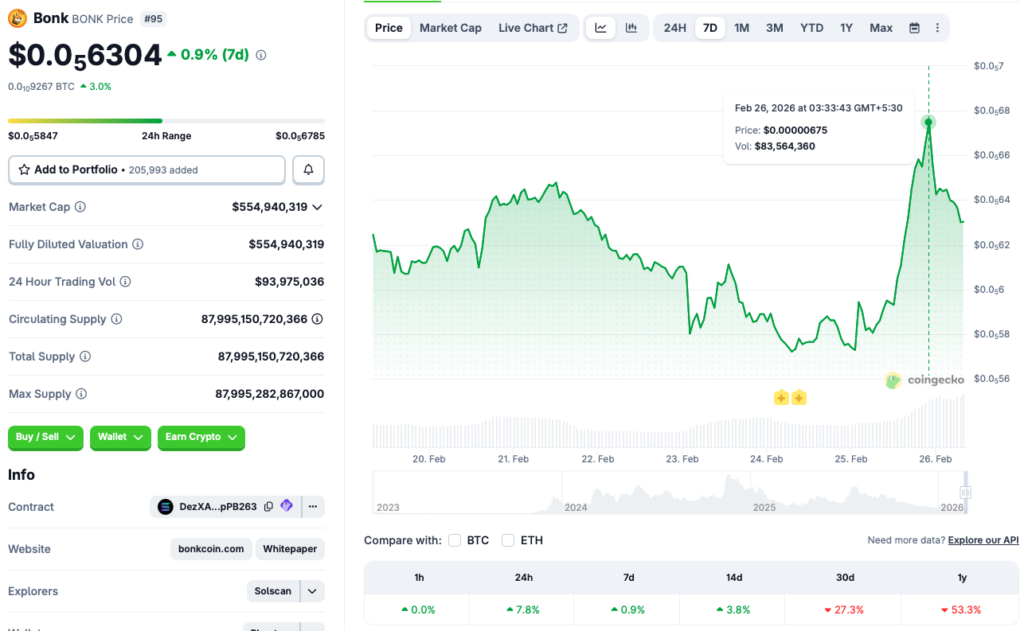Image resolution: width=1024 pixels, height=631 pixels.
Task: Expand the Market Cap value dropdown
Action: point(318,207)
